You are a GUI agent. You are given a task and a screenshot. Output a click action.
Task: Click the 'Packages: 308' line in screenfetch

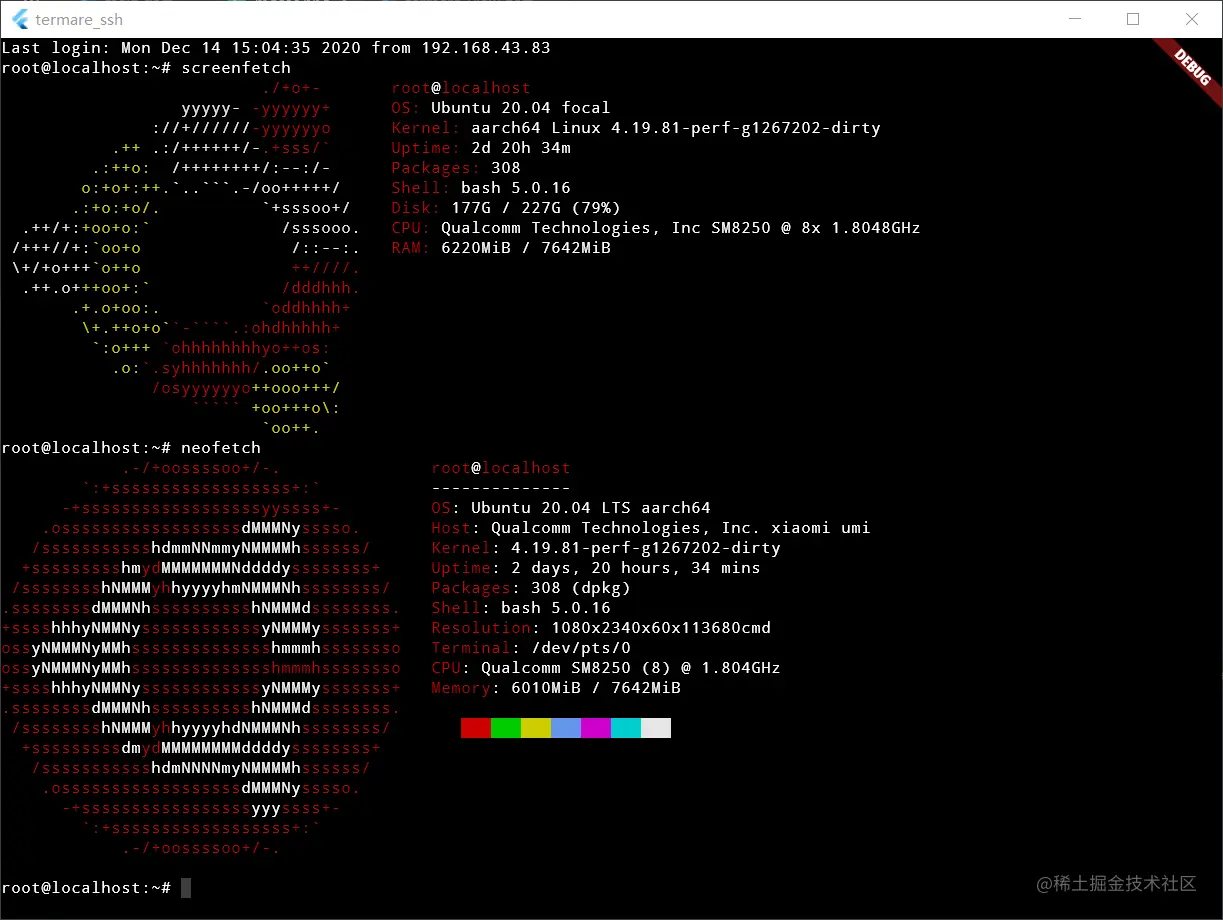coord(456,168)
